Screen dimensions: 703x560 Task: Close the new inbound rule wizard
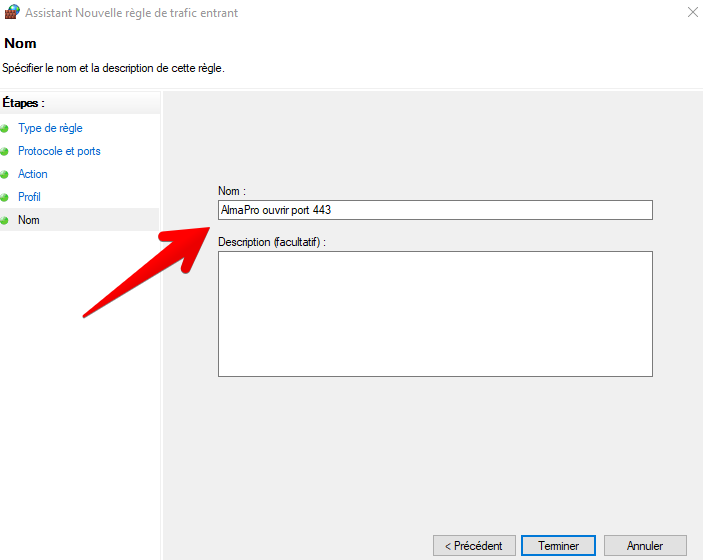[693, 12]
